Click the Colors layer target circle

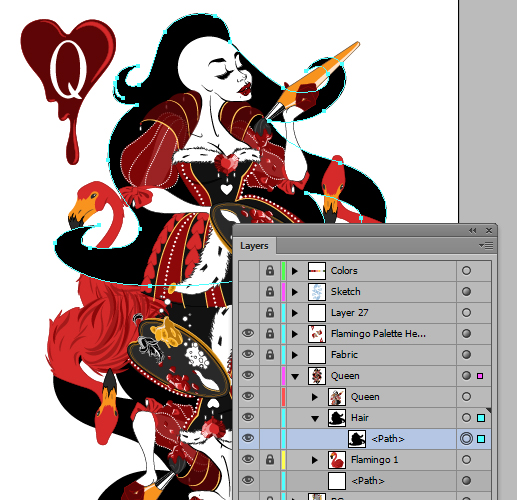point(466,271)
